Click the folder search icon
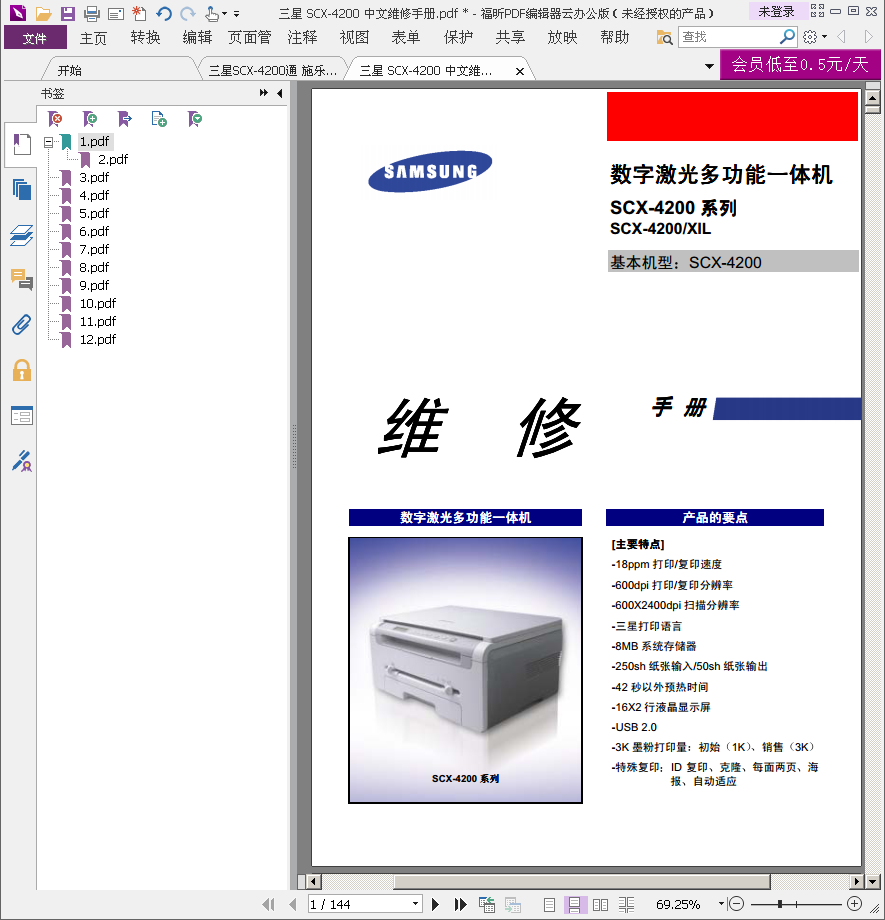The height and width of the screenshot is (920, 885). [664, 38]
